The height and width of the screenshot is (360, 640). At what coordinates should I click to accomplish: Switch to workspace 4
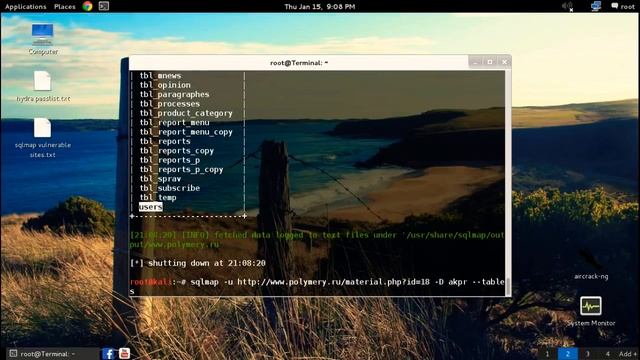click(607, 354)
